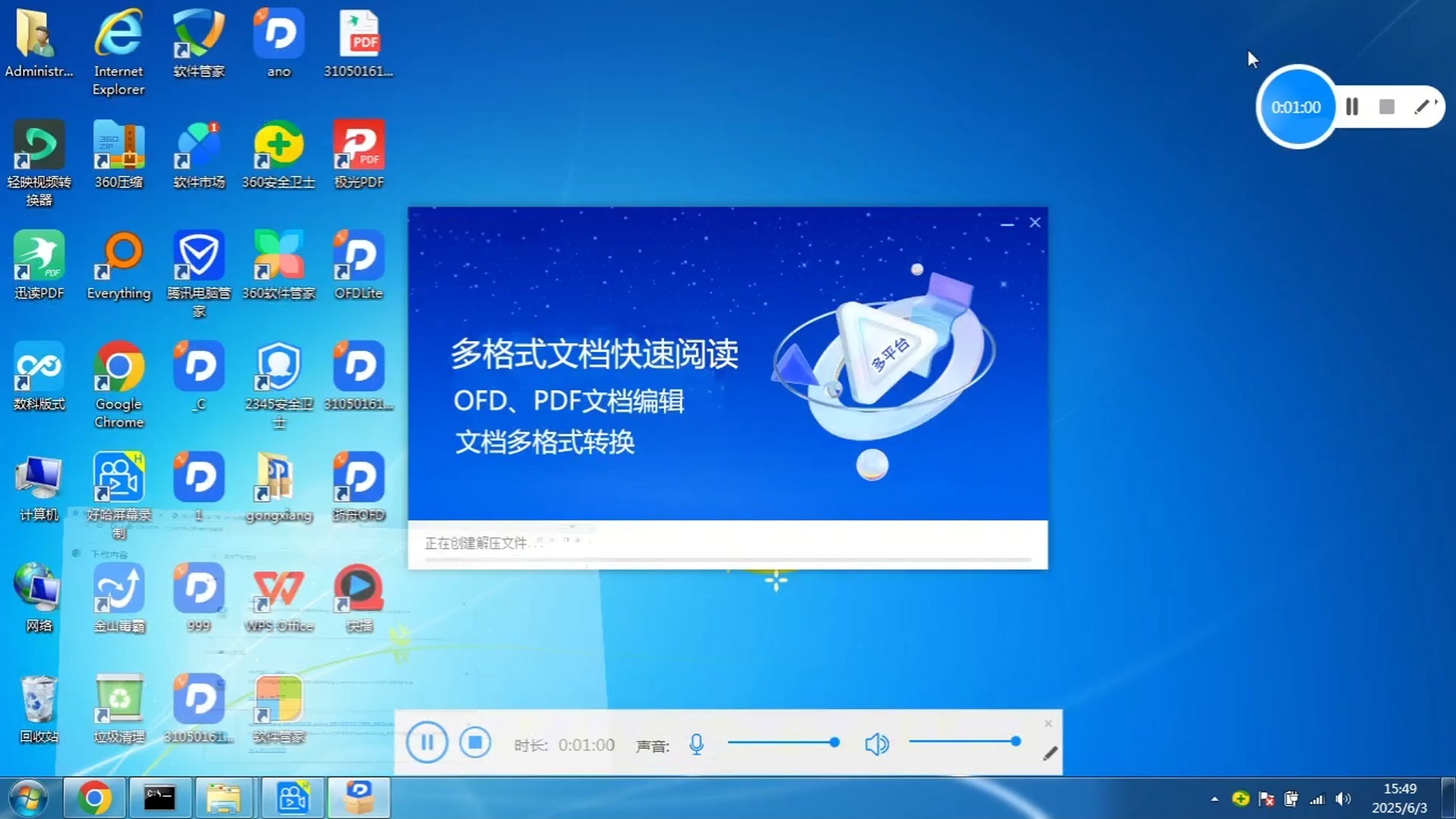Screen dimensions: 1456x819
Task: Stop recording with the square stop button
Action: click(x=1386, y=106)
